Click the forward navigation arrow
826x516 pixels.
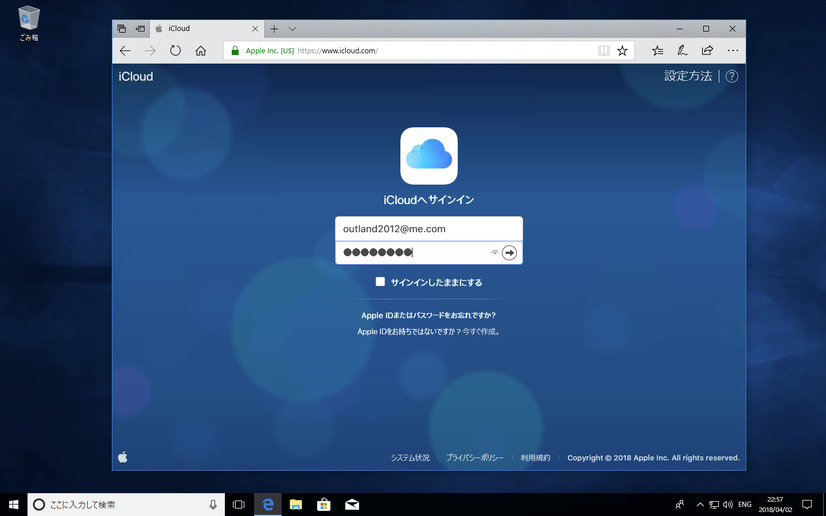tap(150, 51)
